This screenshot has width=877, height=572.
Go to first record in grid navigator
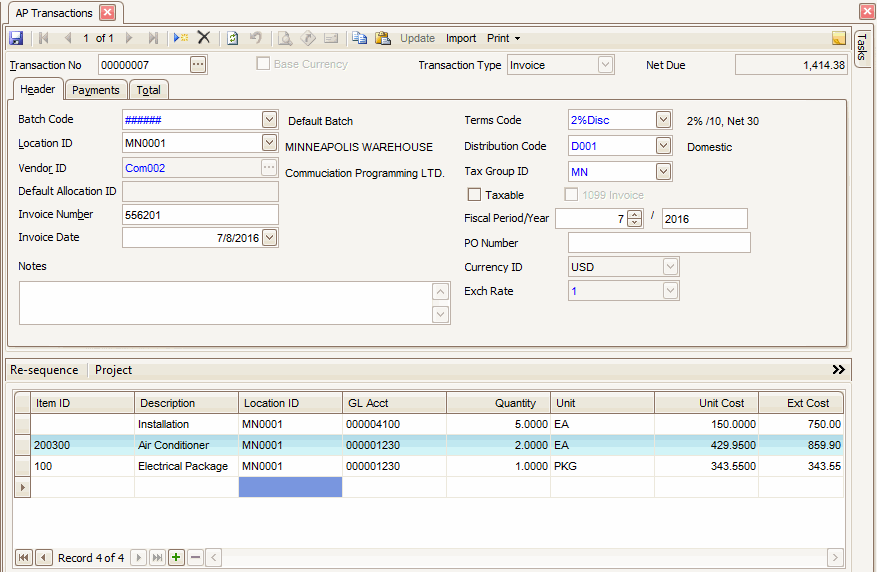(23, 557)
